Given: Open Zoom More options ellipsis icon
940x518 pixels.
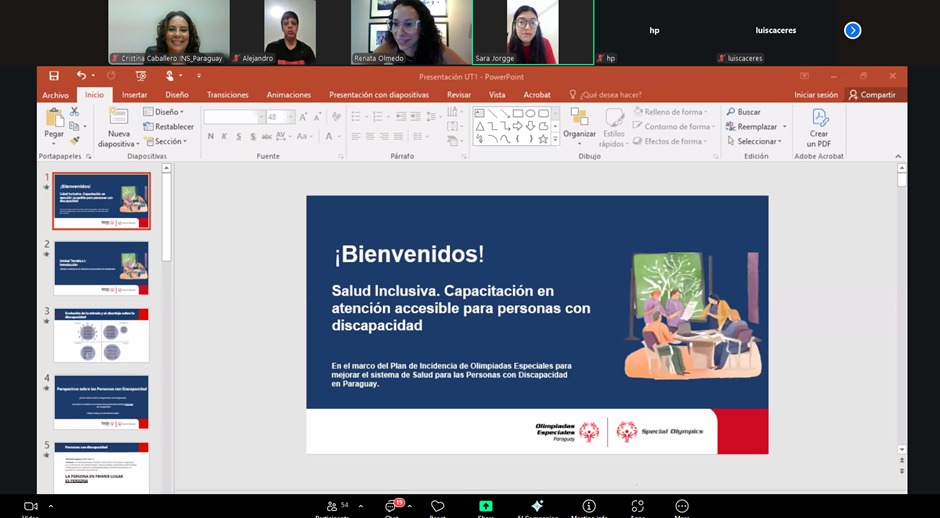Looking at the screenshot, I should (x=682, y=505).
